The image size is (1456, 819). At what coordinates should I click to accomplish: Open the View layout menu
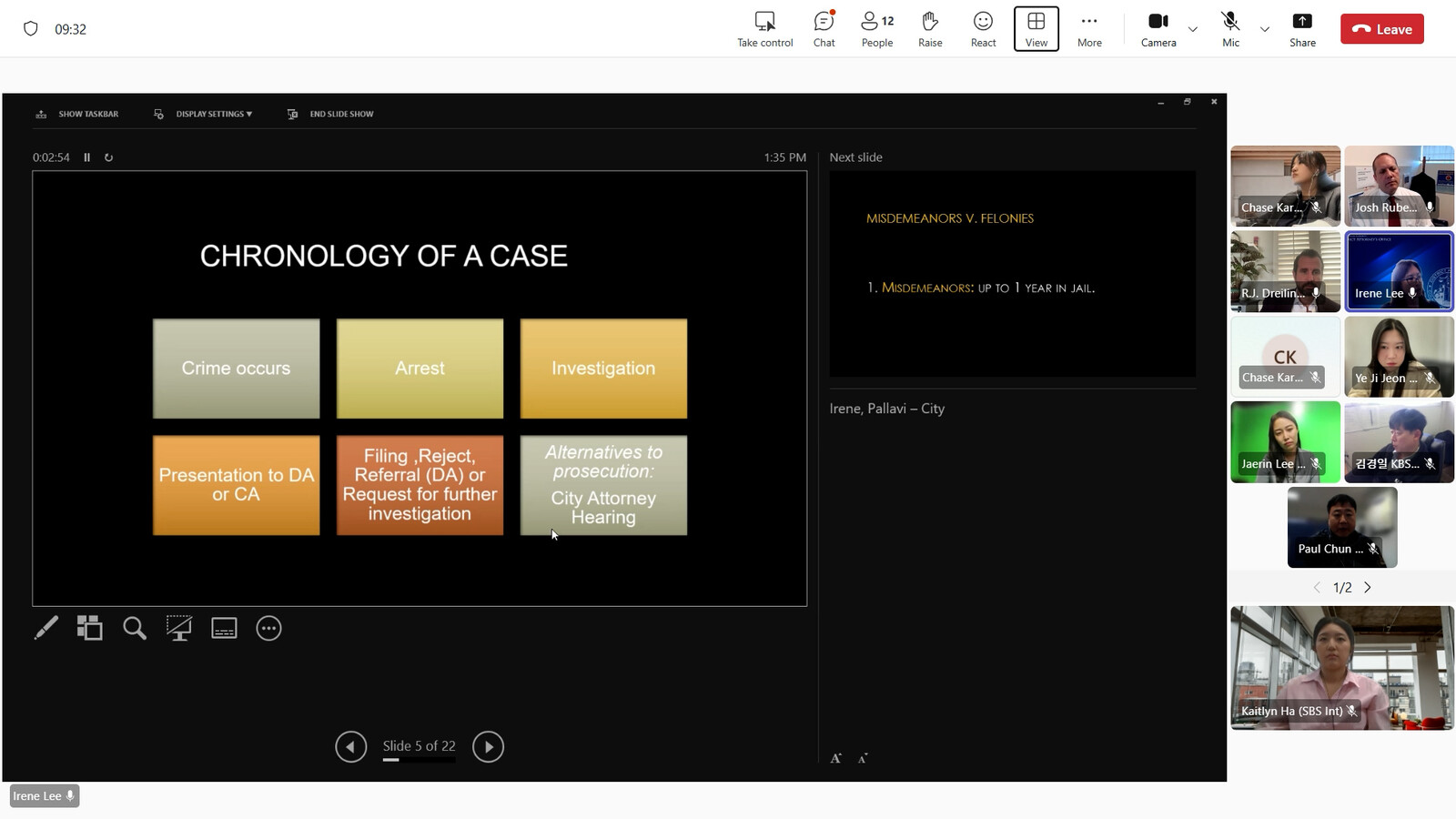pyautogui.click(x=1036, y=29)
